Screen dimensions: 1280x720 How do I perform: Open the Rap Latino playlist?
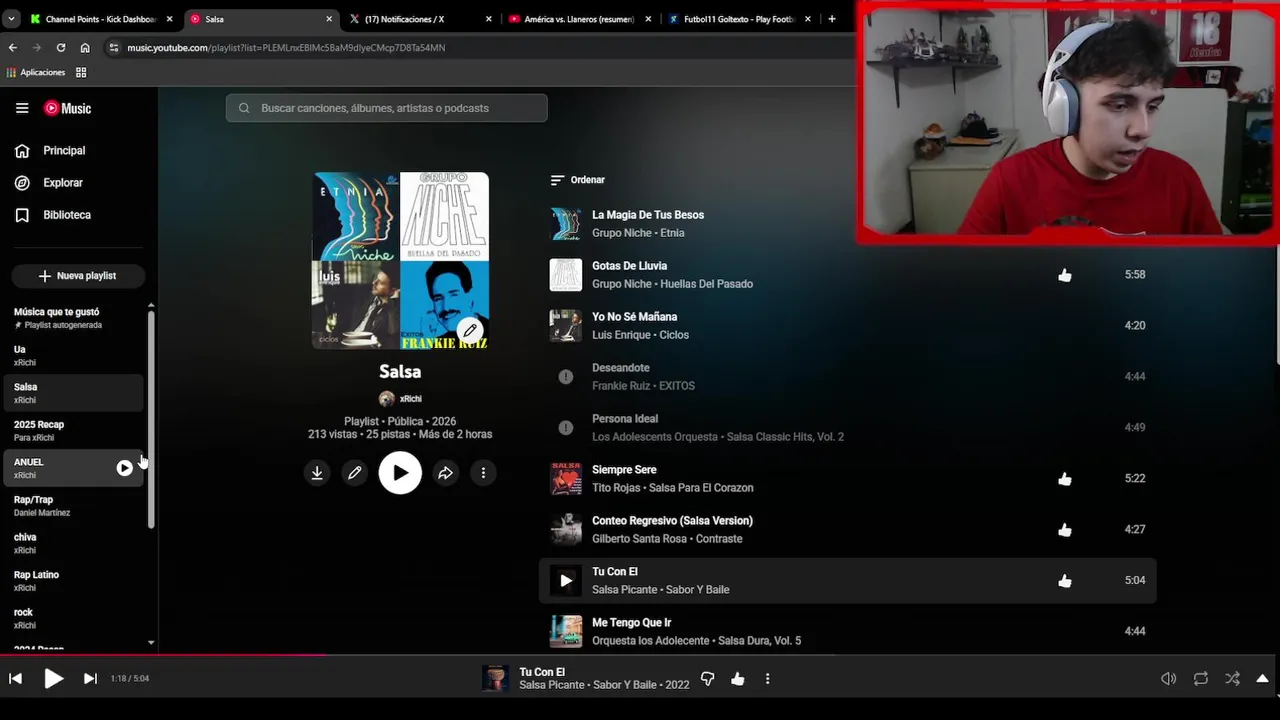click(x=75, y=581)
